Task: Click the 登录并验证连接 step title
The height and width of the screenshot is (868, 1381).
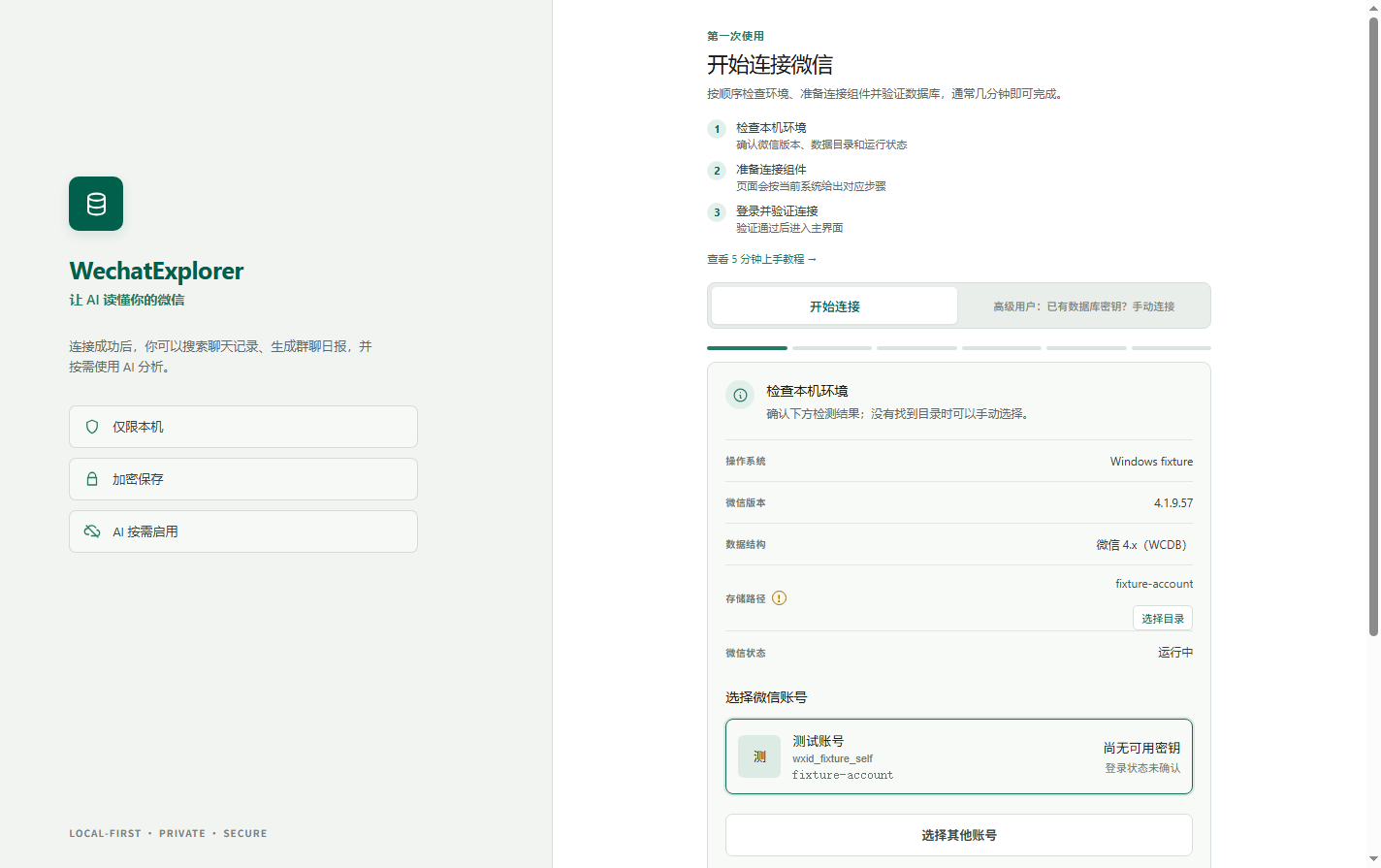Action: point(777,210)
